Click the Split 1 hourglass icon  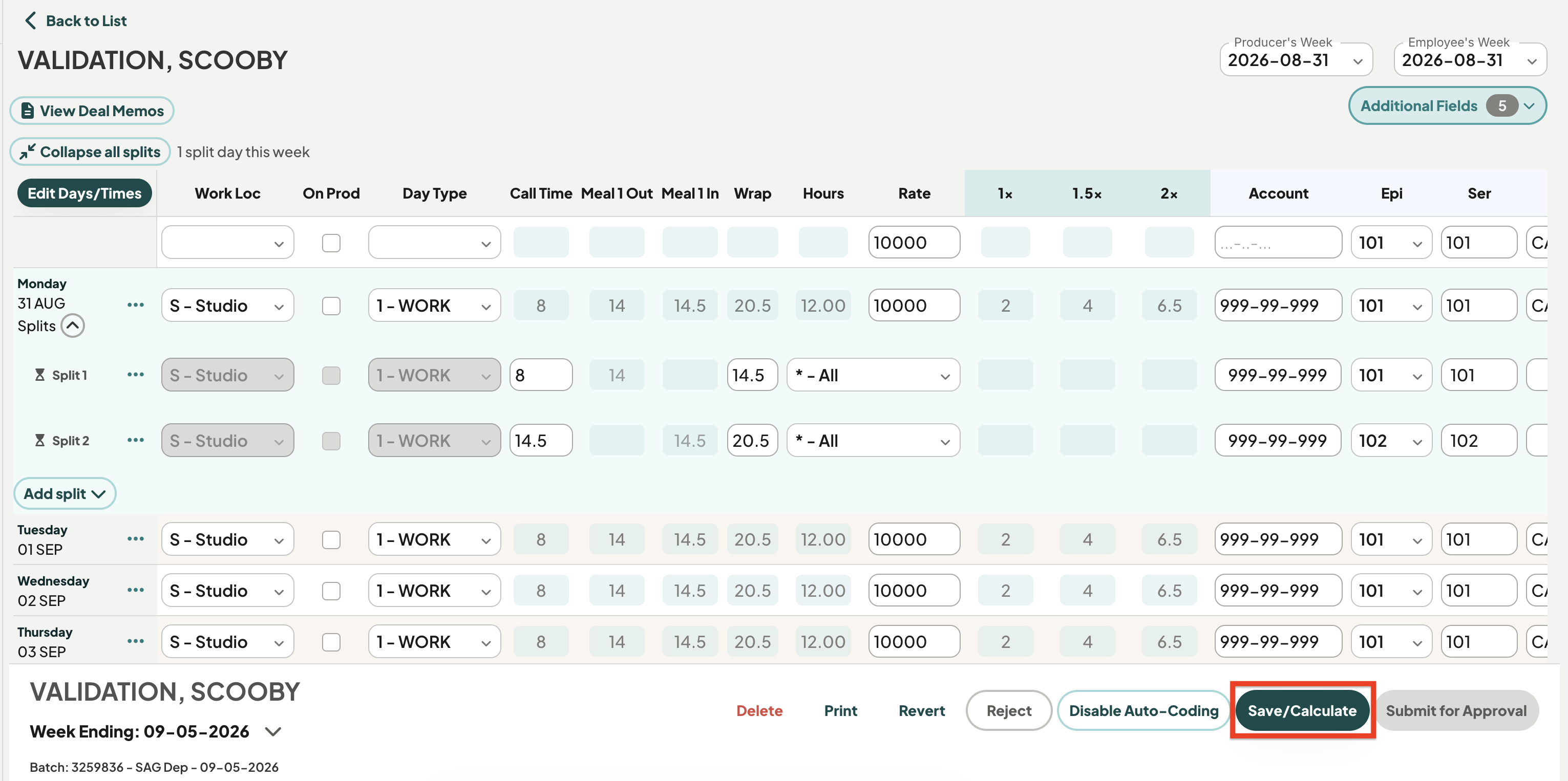tap(39, 375)
